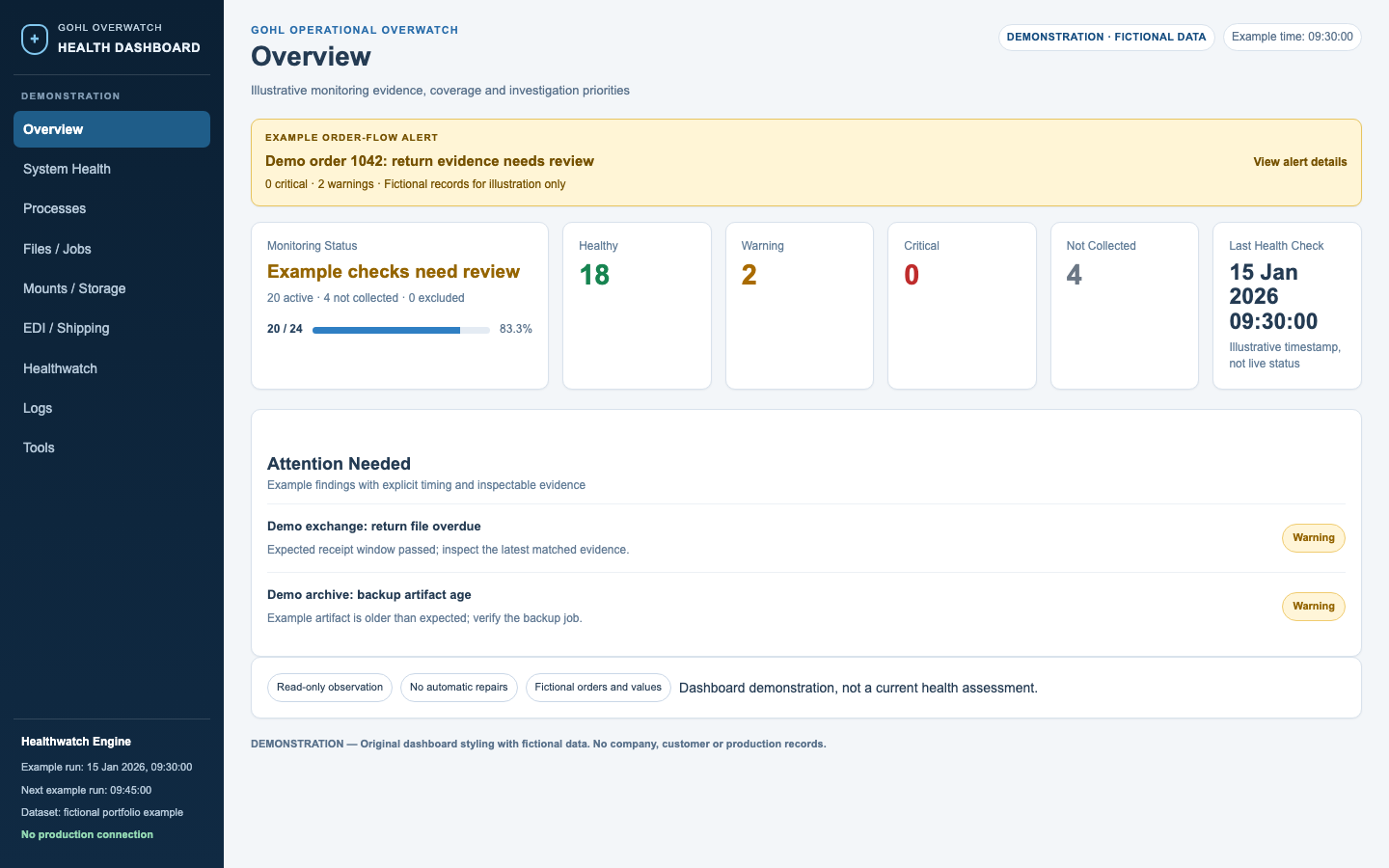
Task: Select the Healthy count 18 card
Action: pyautogui.click(x=637, y=306)
